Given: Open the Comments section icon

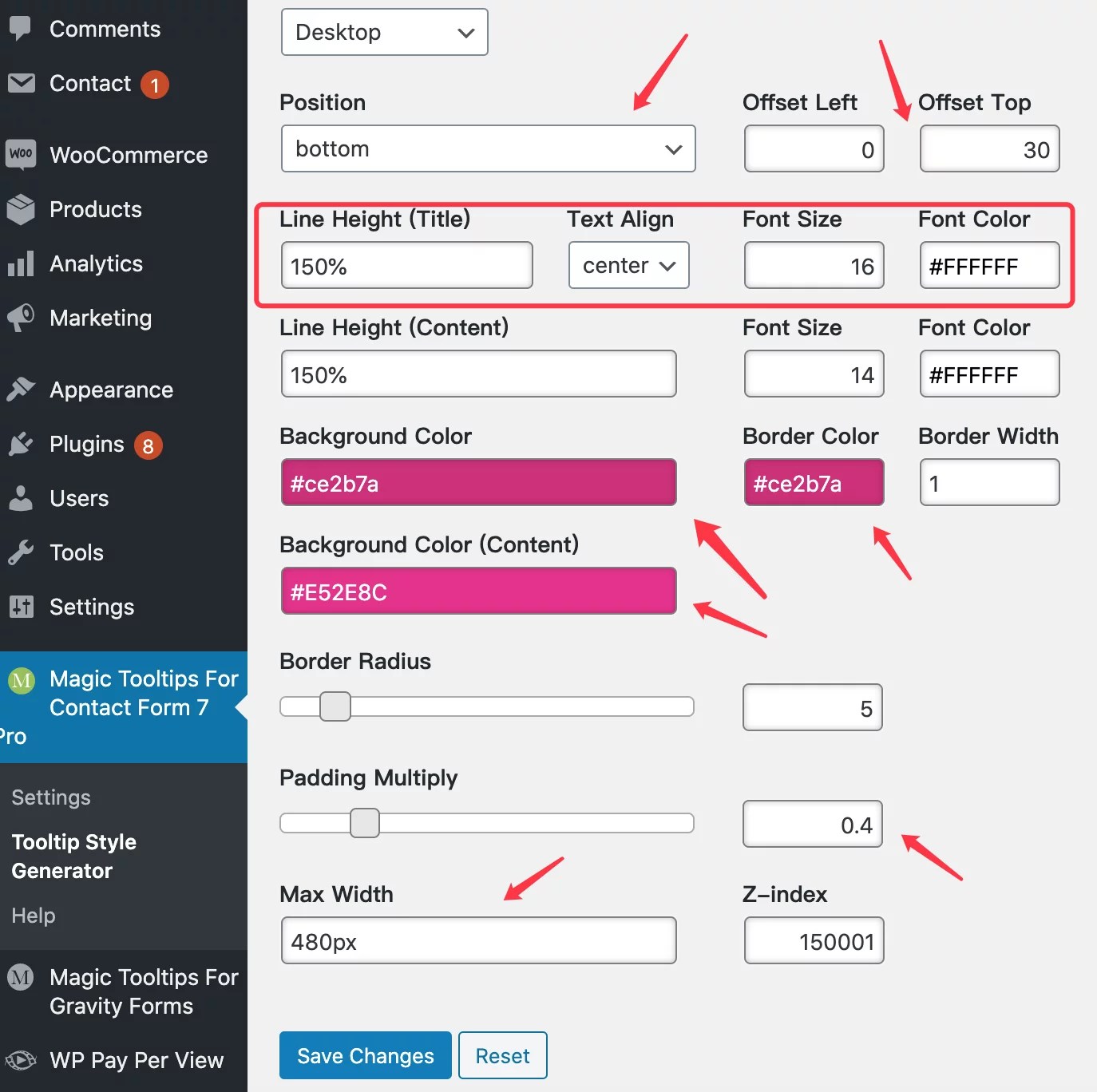Looking at the screenshot, I should pyautogui.click(x=20, y=29).
